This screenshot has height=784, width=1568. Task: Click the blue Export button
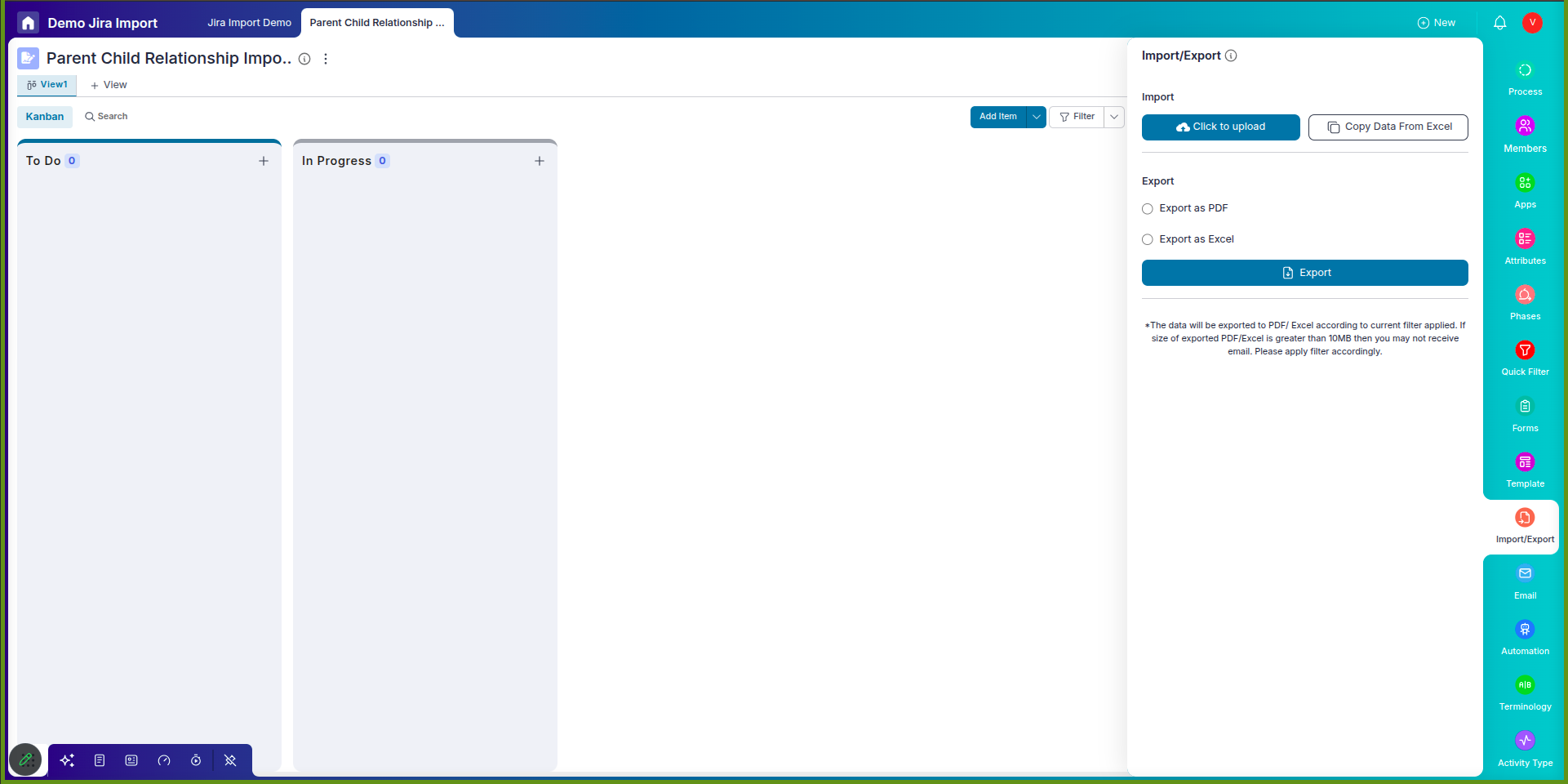(x=1304, y=273)
